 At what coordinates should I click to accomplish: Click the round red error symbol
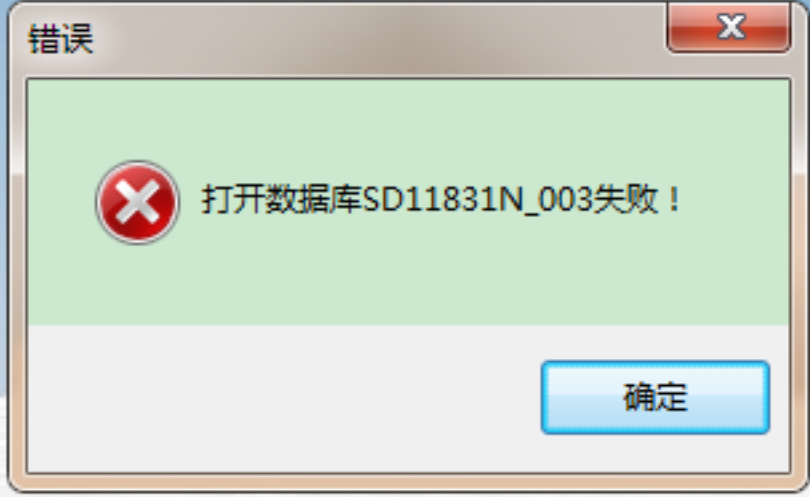point(137,202)
